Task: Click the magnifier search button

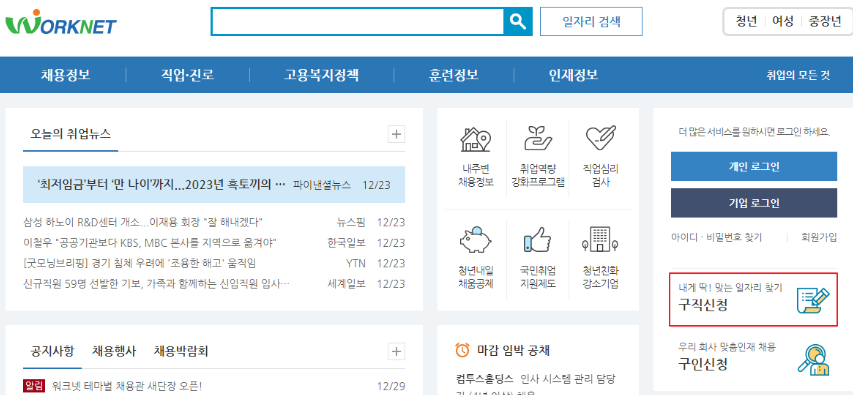Action: coord(517,22)
